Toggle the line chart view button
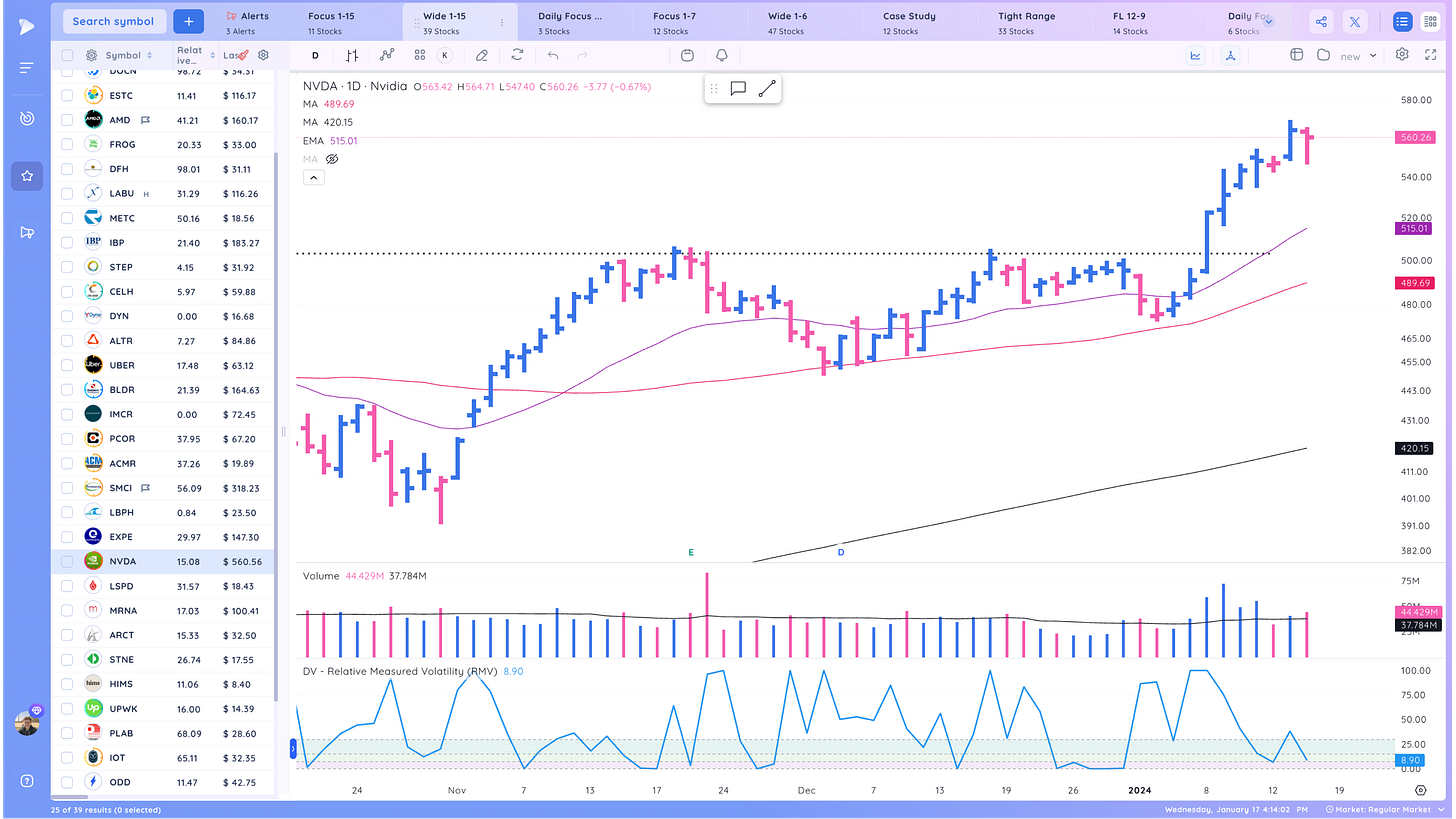This screenshot has width=1456, height=819. click(1195, 56)
